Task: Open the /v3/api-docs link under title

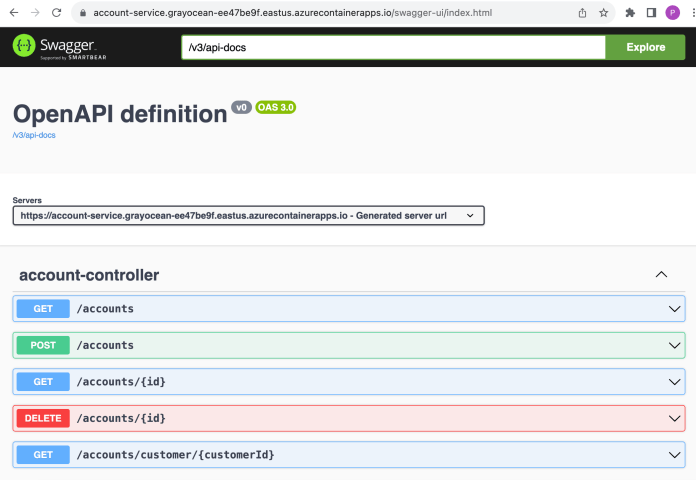Action: 34,135
